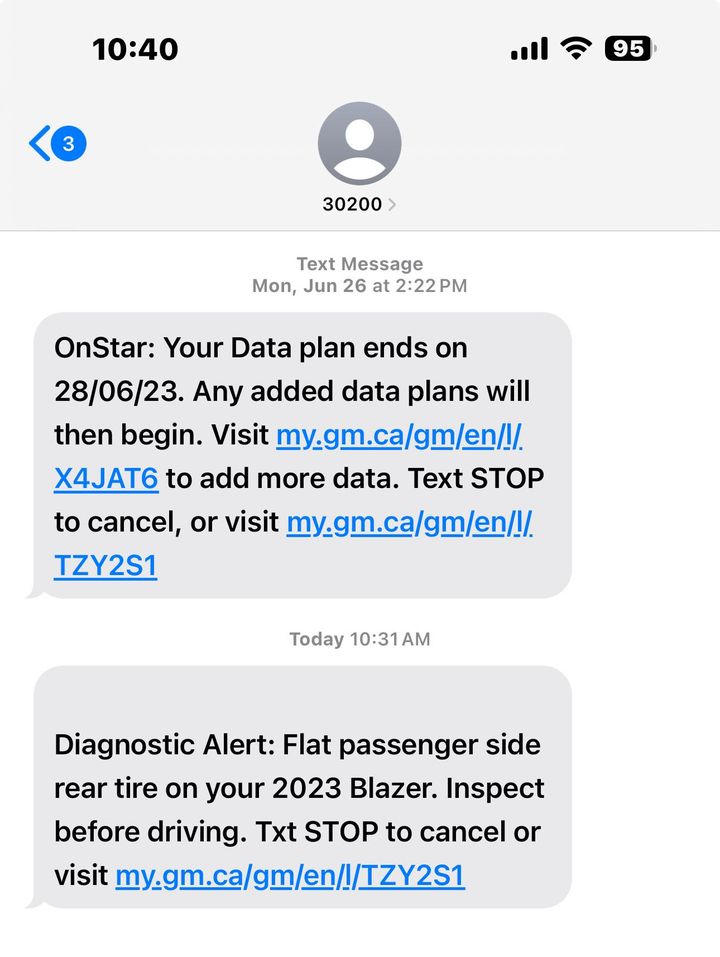This screenshot has height=957, width=720.
Task: Tap the unread count badge showing 3
Action: tap(68, 143)
